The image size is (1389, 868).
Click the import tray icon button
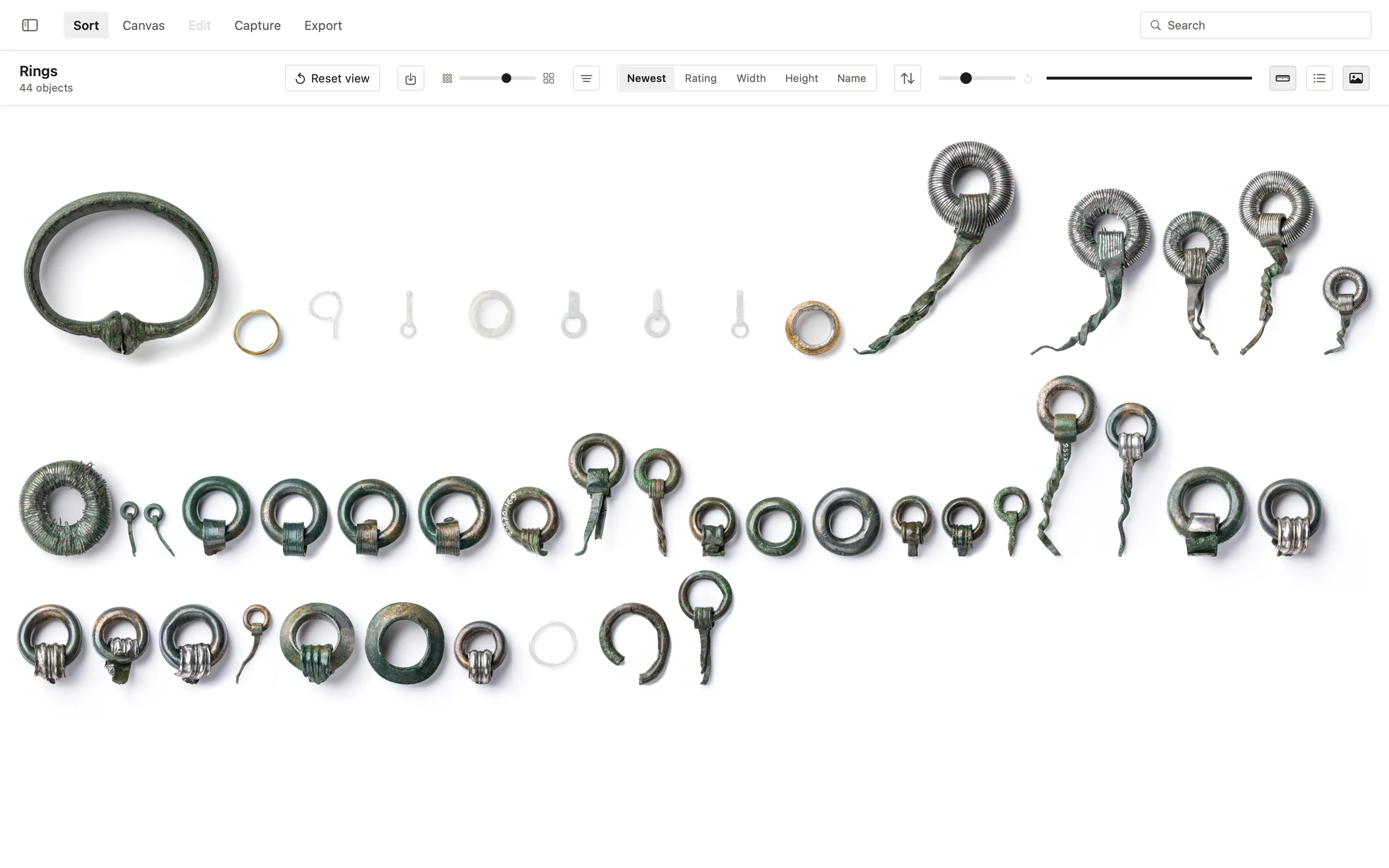[x=410, y=78]
